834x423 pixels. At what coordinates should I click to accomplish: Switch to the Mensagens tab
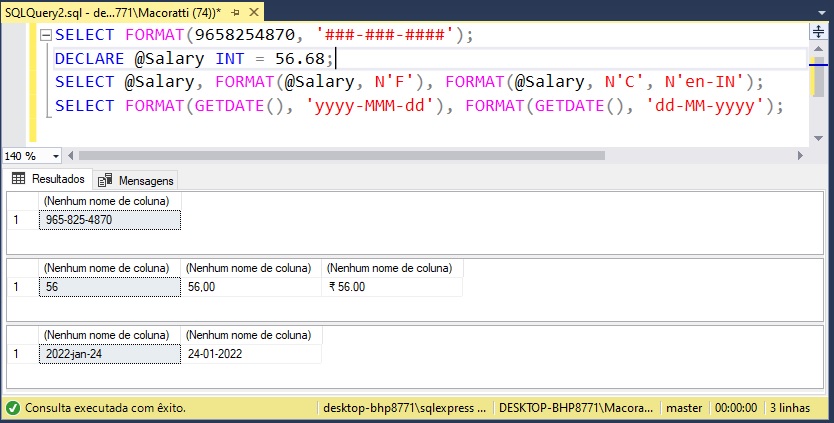136,180
